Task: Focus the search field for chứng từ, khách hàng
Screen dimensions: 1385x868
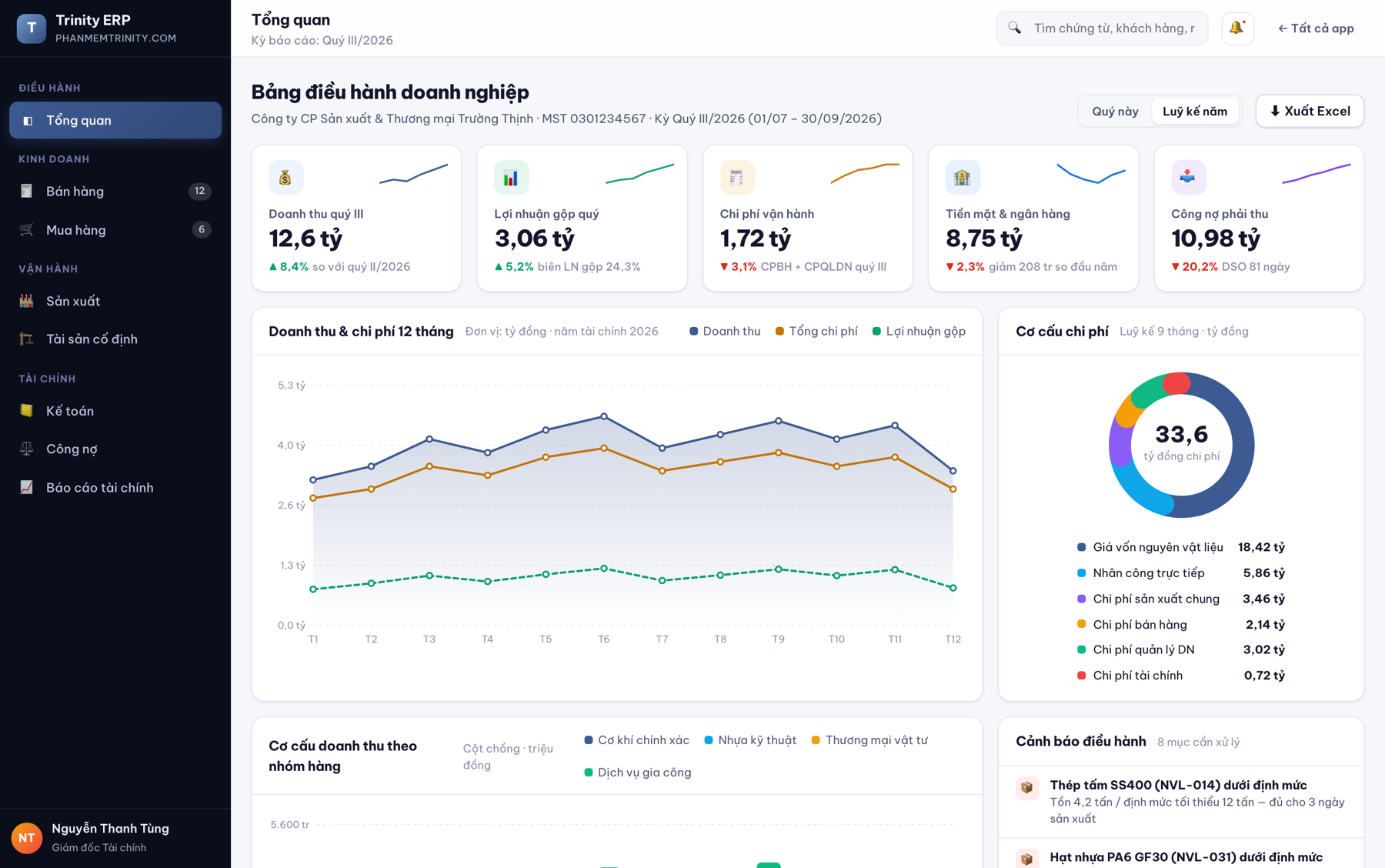Action: (x=1102, y=28)
